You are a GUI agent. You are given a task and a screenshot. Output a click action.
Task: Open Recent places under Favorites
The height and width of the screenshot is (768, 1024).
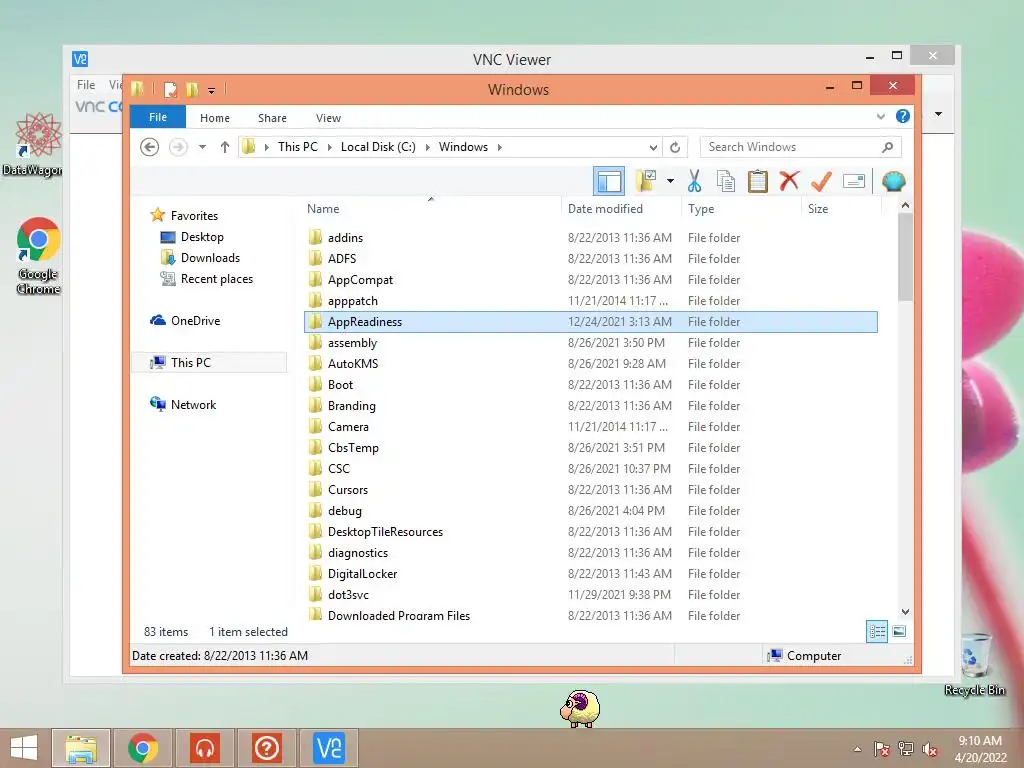[217, 279]
